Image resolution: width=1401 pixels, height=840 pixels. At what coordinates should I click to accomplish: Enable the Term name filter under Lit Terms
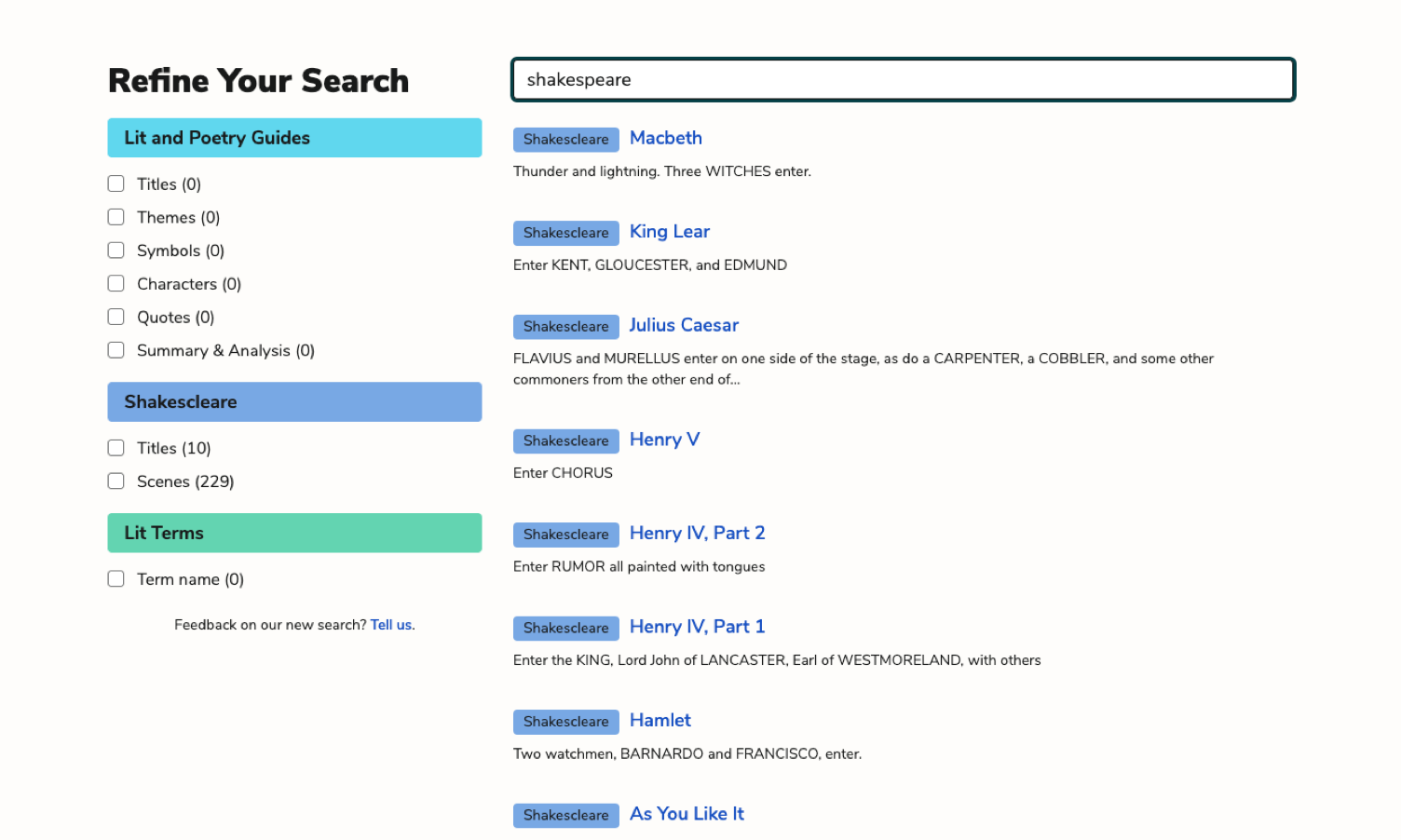(116, 577)
